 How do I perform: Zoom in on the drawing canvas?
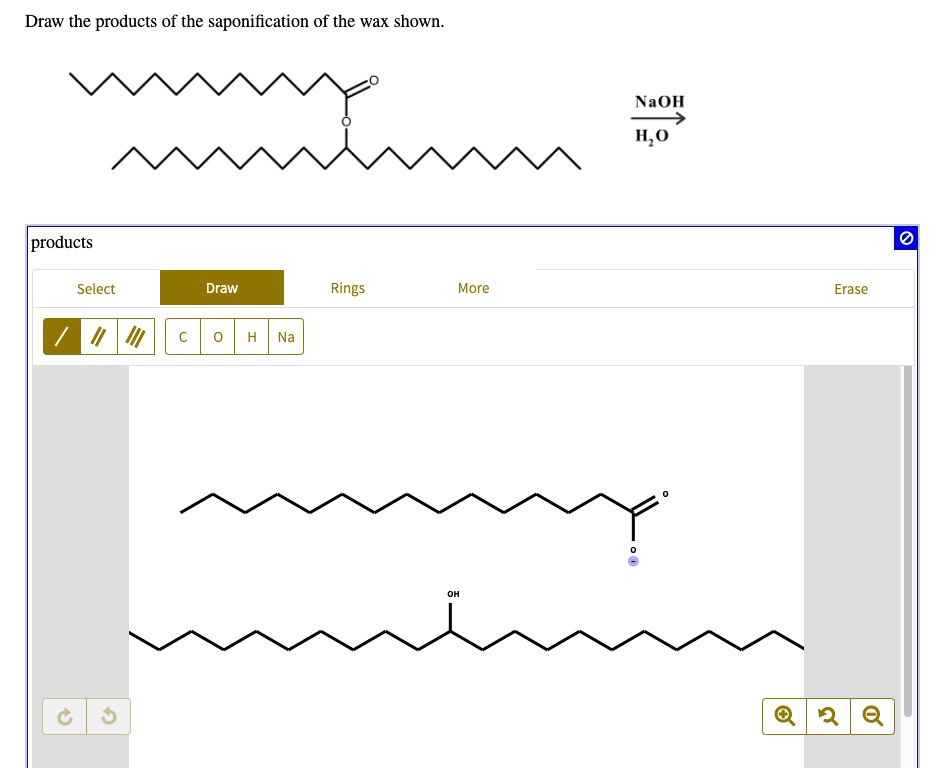pos(784,715)
